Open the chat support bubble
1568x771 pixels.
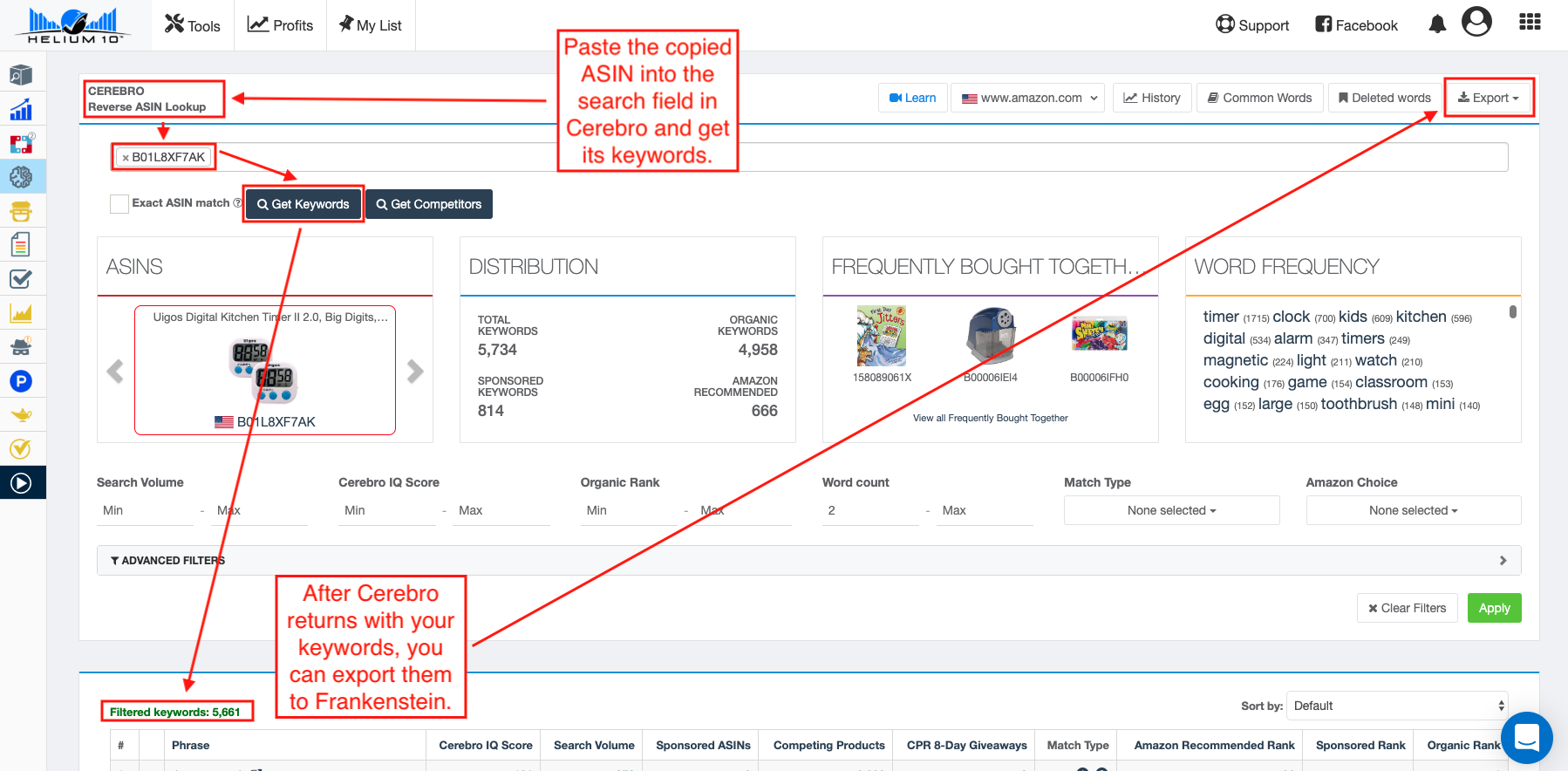(1526, 738)
